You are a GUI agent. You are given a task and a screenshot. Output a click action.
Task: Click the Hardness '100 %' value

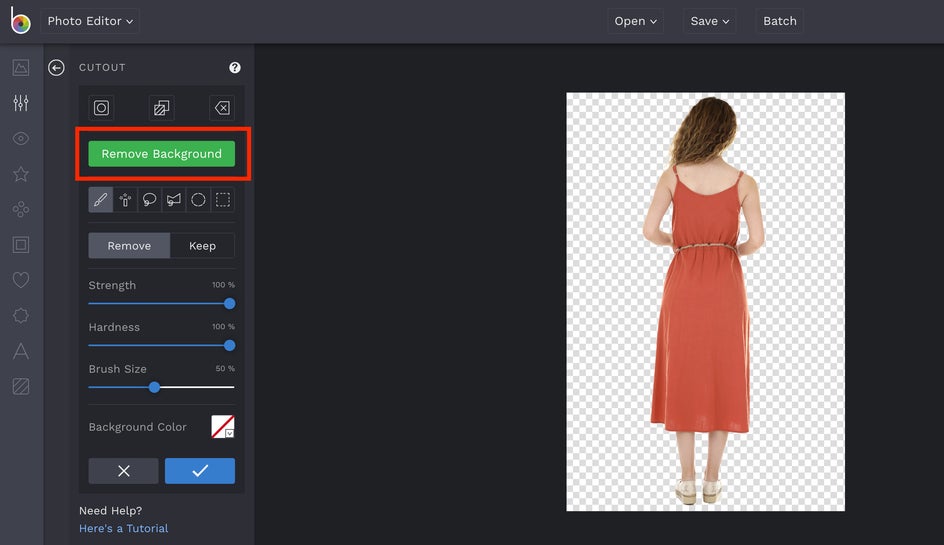[x=223, y=326]
